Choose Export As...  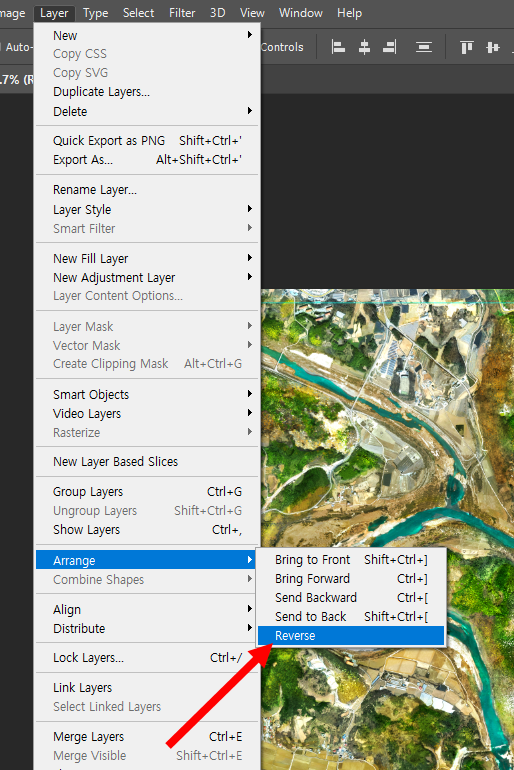[147, 160]
